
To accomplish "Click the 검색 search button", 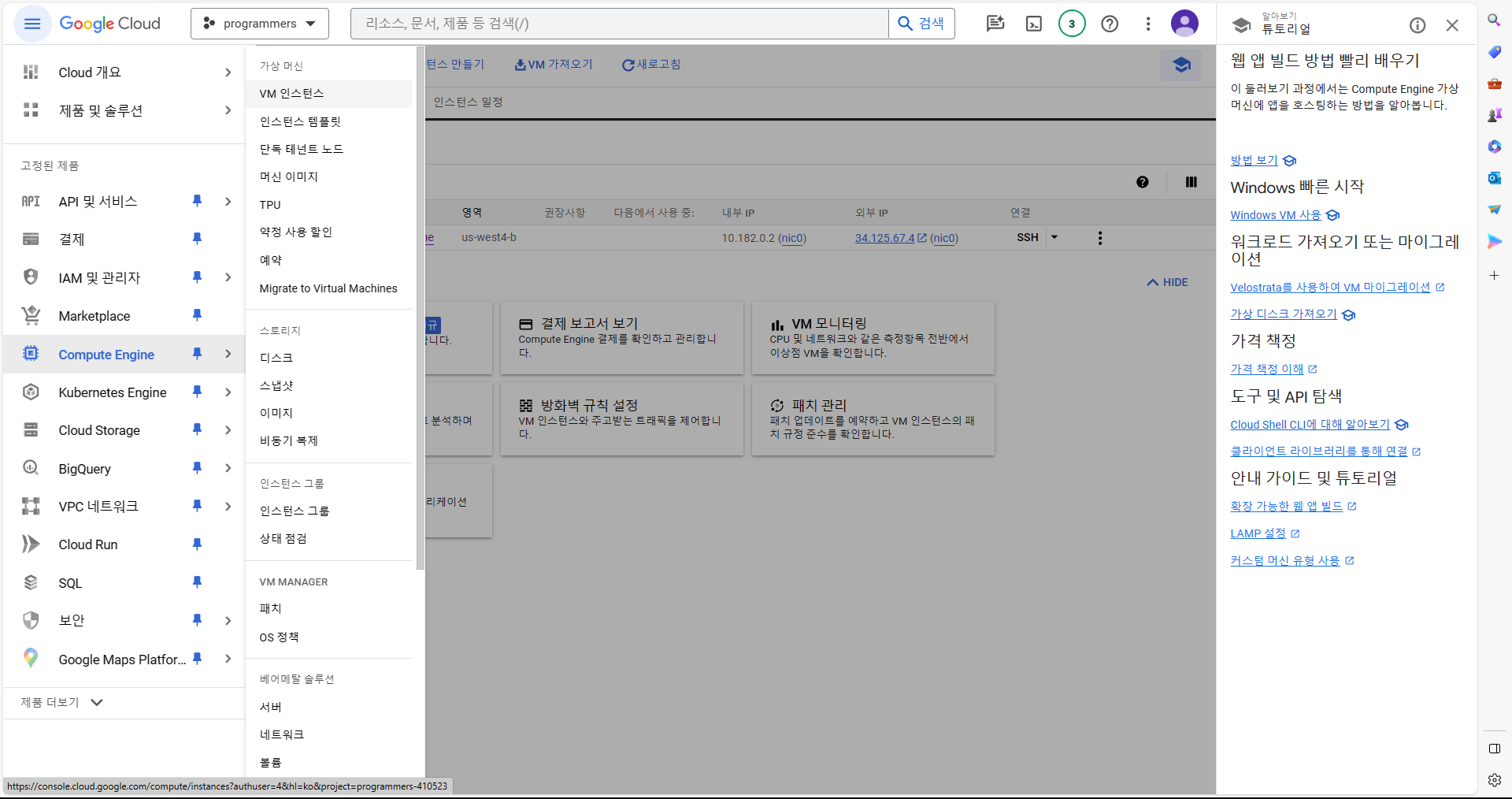I will point(921,24).
